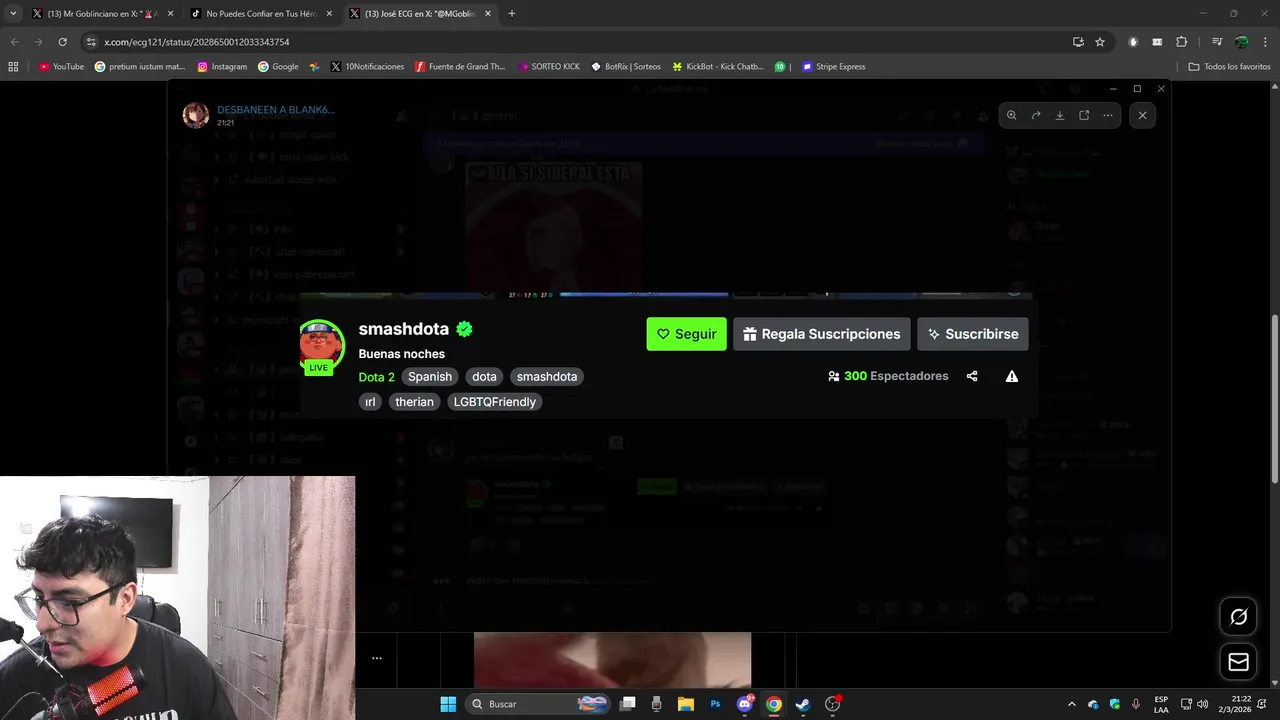1280x720 pixels.
Task: Go back to previous page
Action: click(15, 42)
